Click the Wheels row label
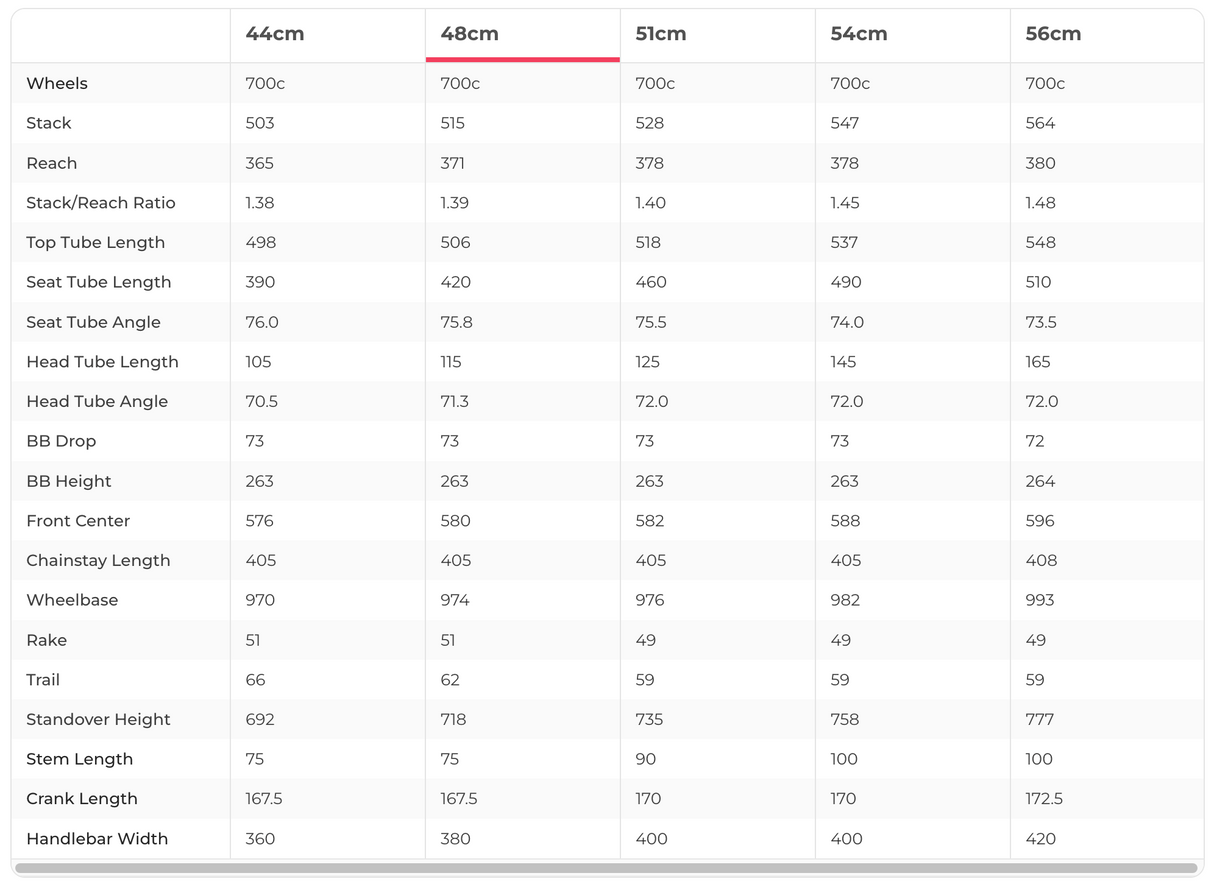This screenshot has width=1214, height=887. (57, 84)
